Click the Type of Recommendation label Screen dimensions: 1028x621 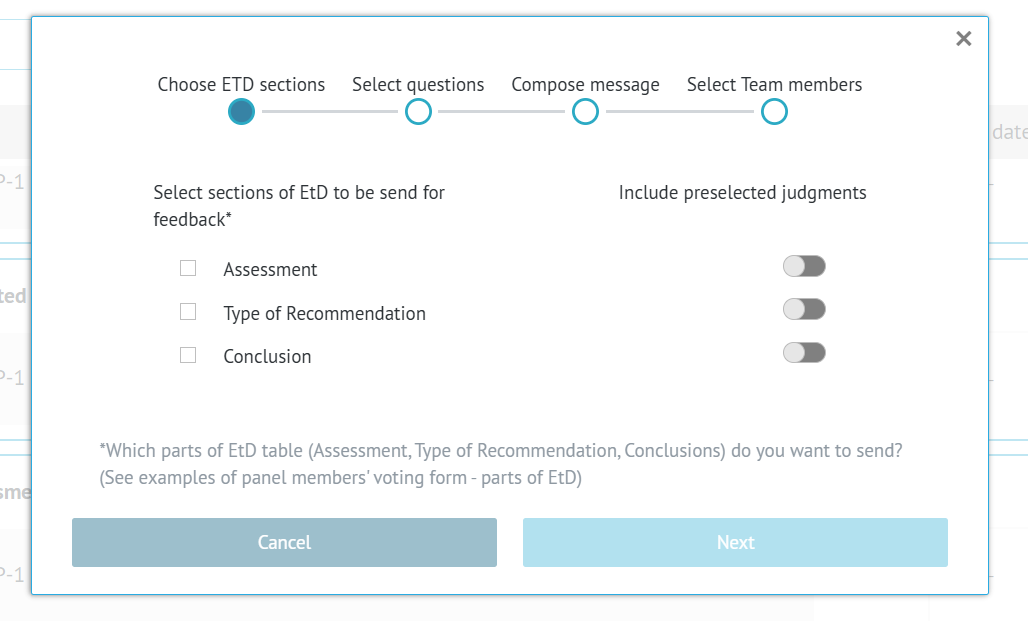(x=324, y=314)
